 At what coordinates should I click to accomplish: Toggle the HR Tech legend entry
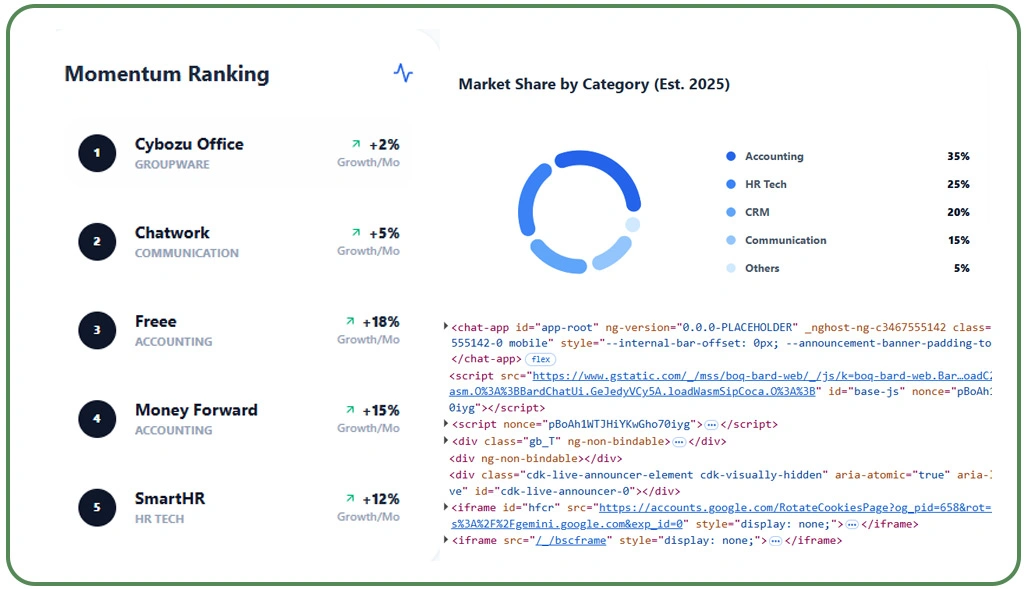(x=732, y=184)
